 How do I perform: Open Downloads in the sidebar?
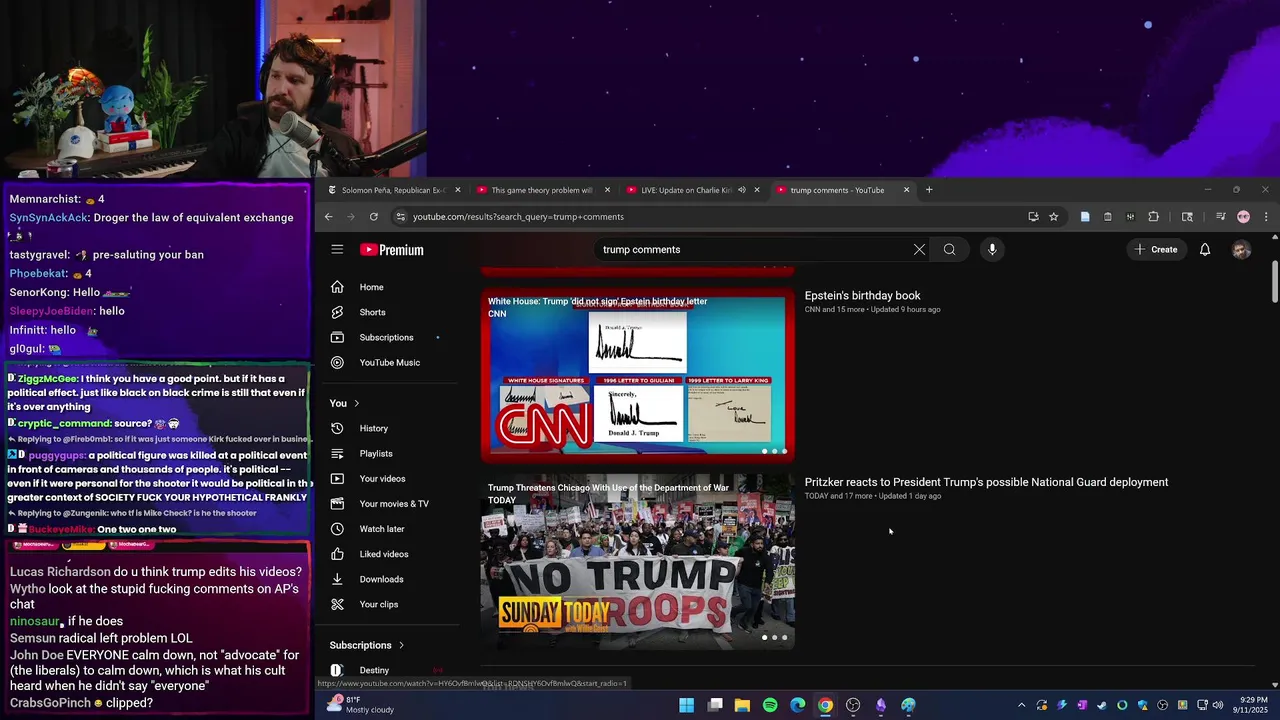[388, 579]
